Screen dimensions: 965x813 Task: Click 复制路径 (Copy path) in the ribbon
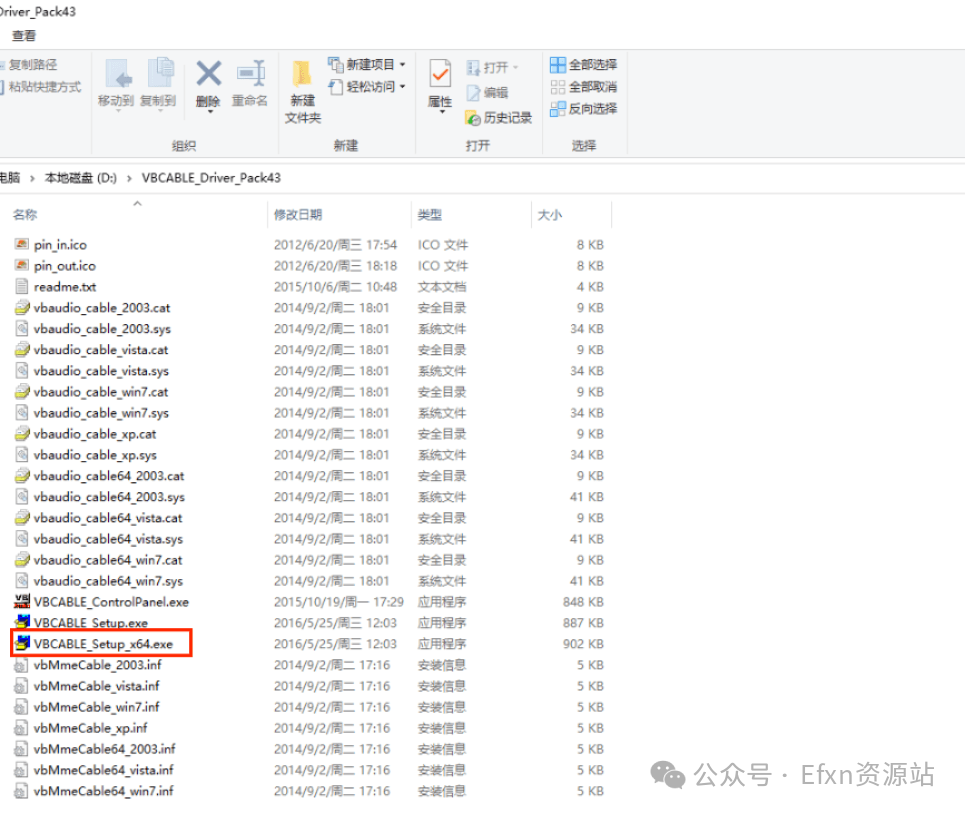(34, 63)
